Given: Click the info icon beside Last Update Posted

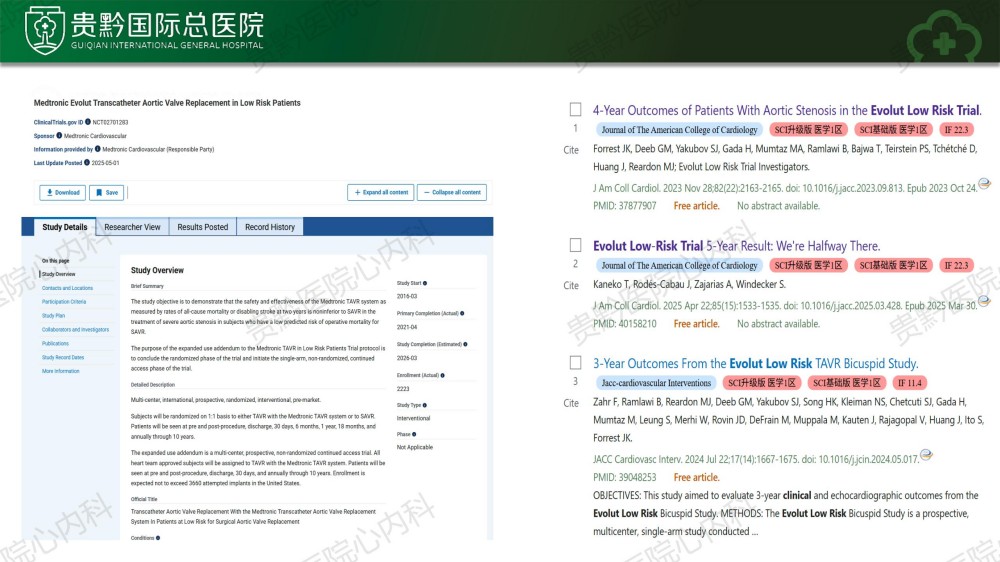Looking at the screenshot, I should click(x=87, y=162).
